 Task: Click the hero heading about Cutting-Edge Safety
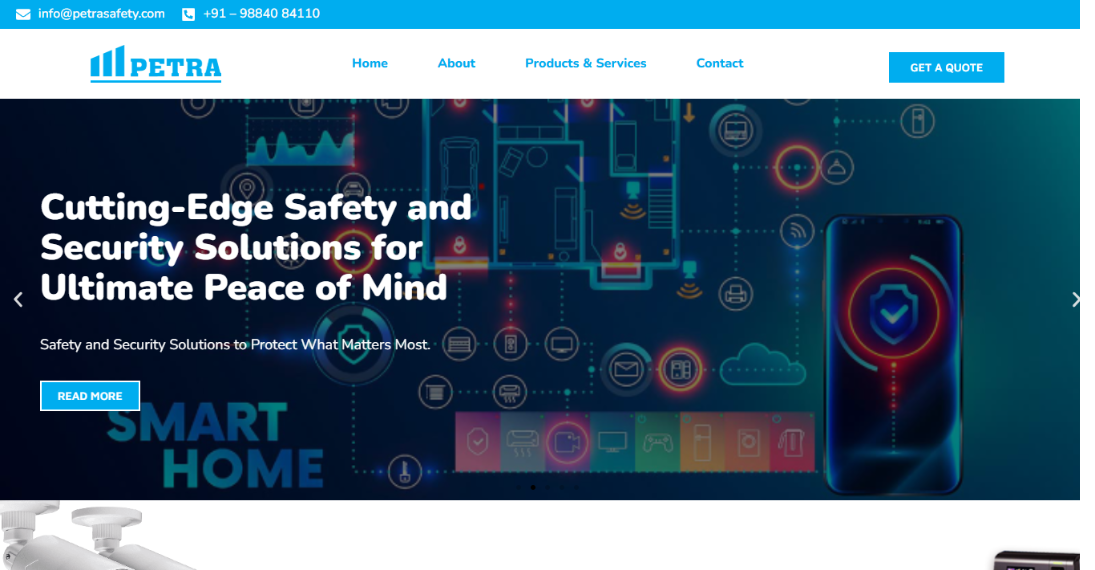255,247
